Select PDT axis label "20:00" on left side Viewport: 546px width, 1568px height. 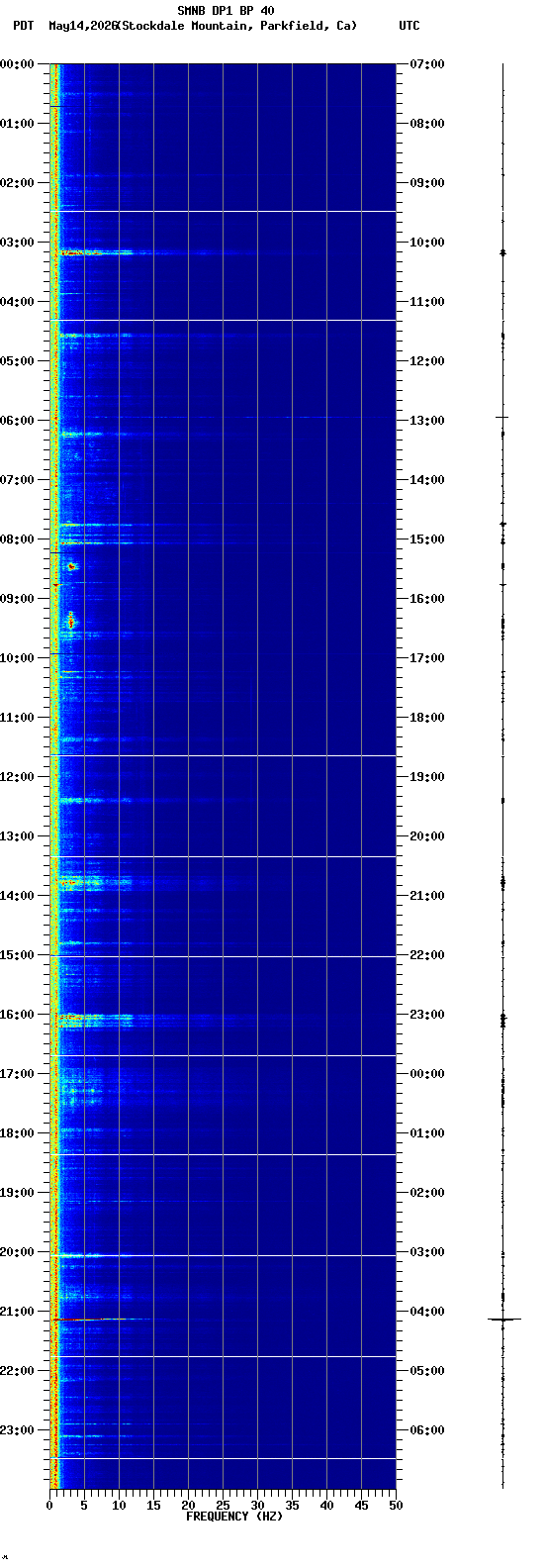(x=17, y=1252)
